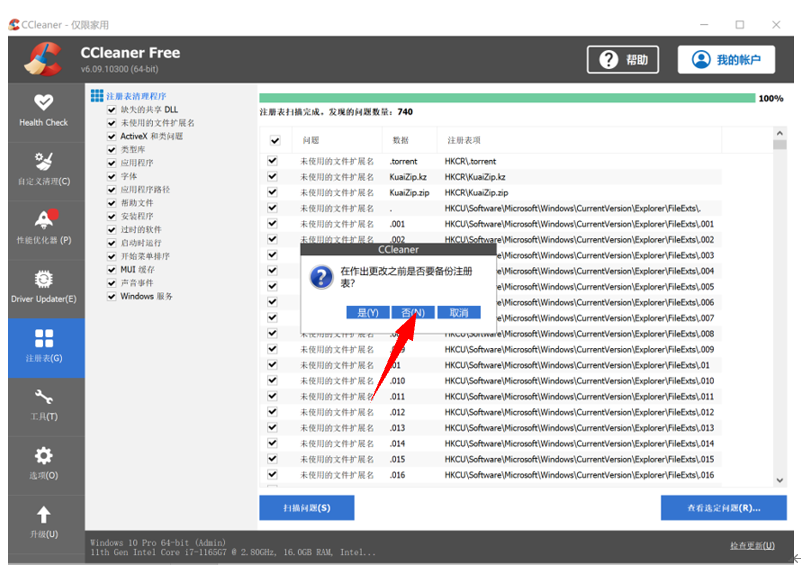Toggle the Windows services (Windows 服务) checkbox

[x=111, y=296]
